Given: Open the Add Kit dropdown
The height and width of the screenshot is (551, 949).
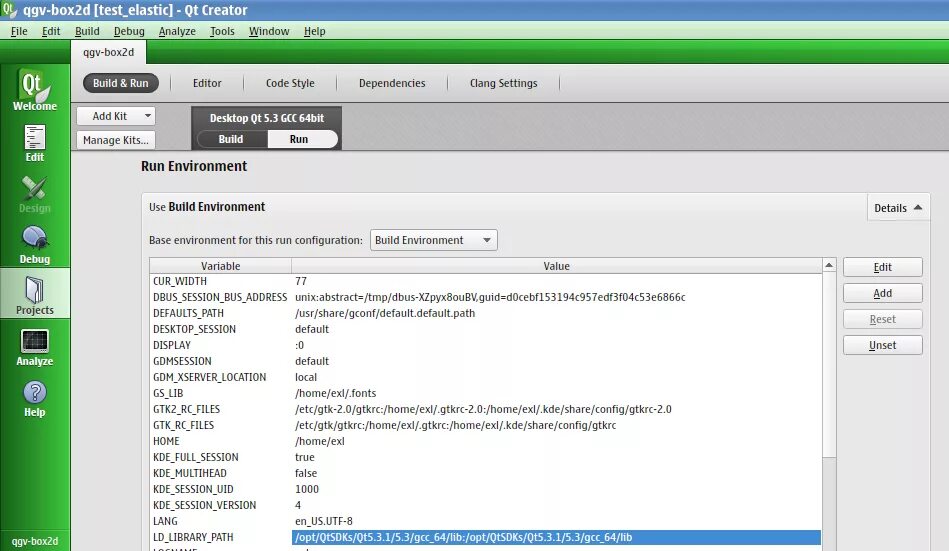Looking at the screenshot, I should [116, 116].
